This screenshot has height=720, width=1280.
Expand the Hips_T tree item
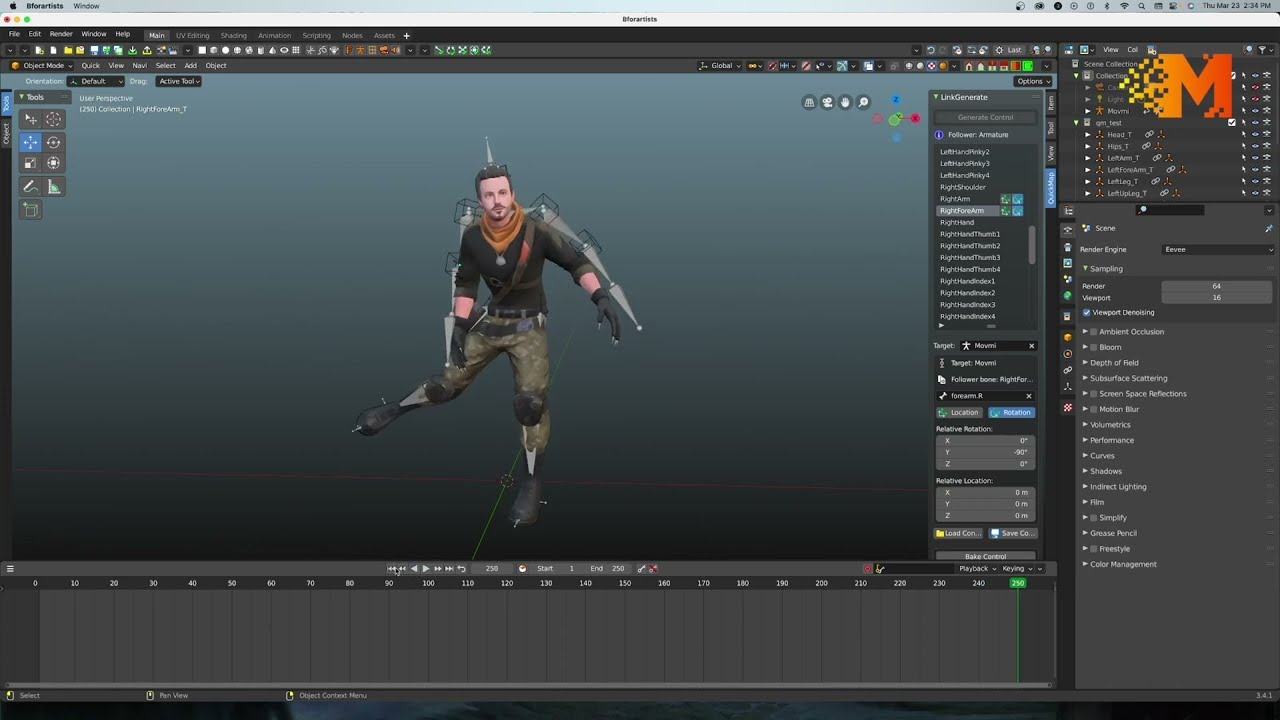(1088, 146)
